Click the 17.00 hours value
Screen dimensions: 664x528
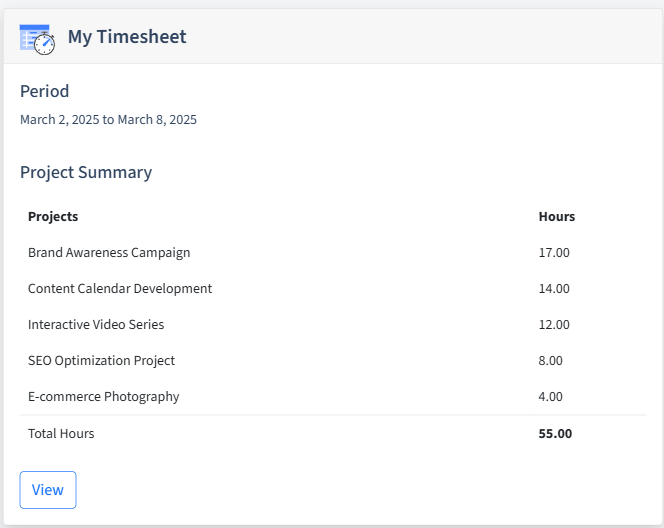[554, 252]
